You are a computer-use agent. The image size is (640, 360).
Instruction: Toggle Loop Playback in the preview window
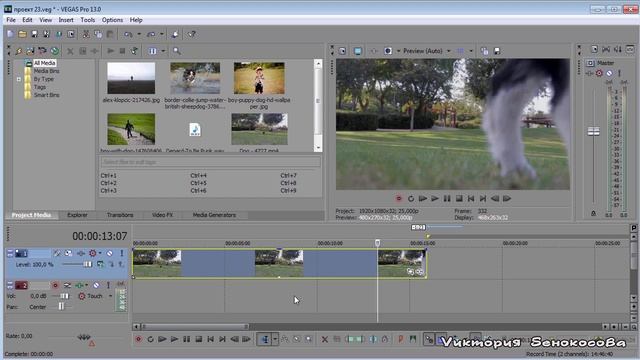[x=411, y=199]
